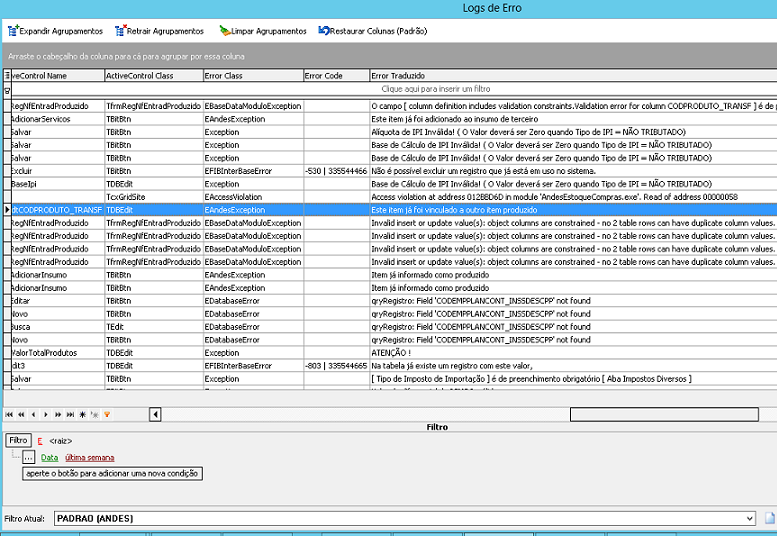Click the Retrair Agrupamentos toolbar icon
Image resolution: width=777 pixels, height=536 pixels.
pos(121,31)
